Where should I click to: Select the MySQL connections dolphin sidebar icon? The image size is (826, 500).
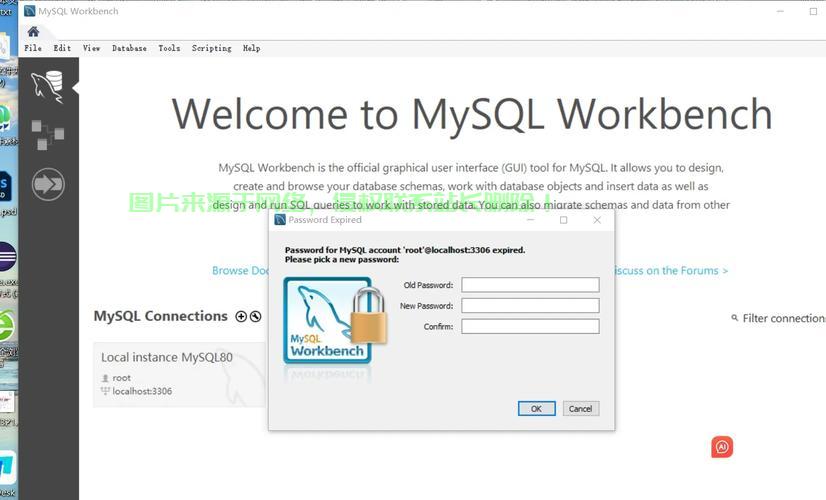point(47,86)
